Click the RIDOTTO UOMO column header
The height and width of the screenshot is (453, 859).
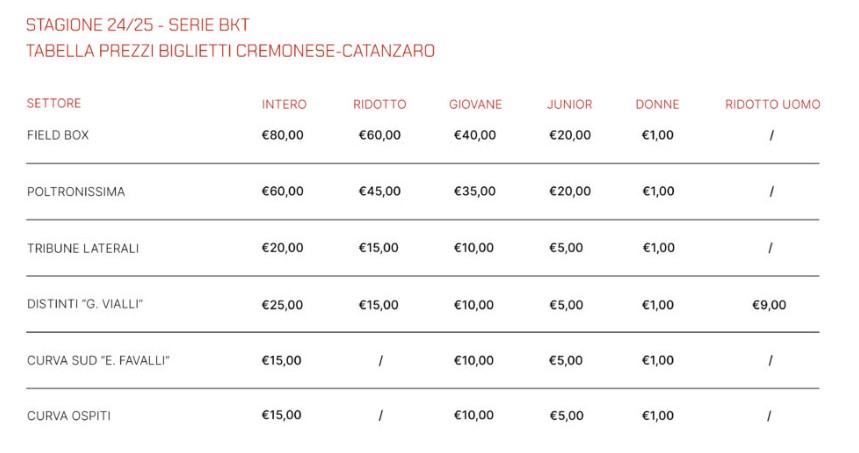pyautogui.click(x=772, y=104)
